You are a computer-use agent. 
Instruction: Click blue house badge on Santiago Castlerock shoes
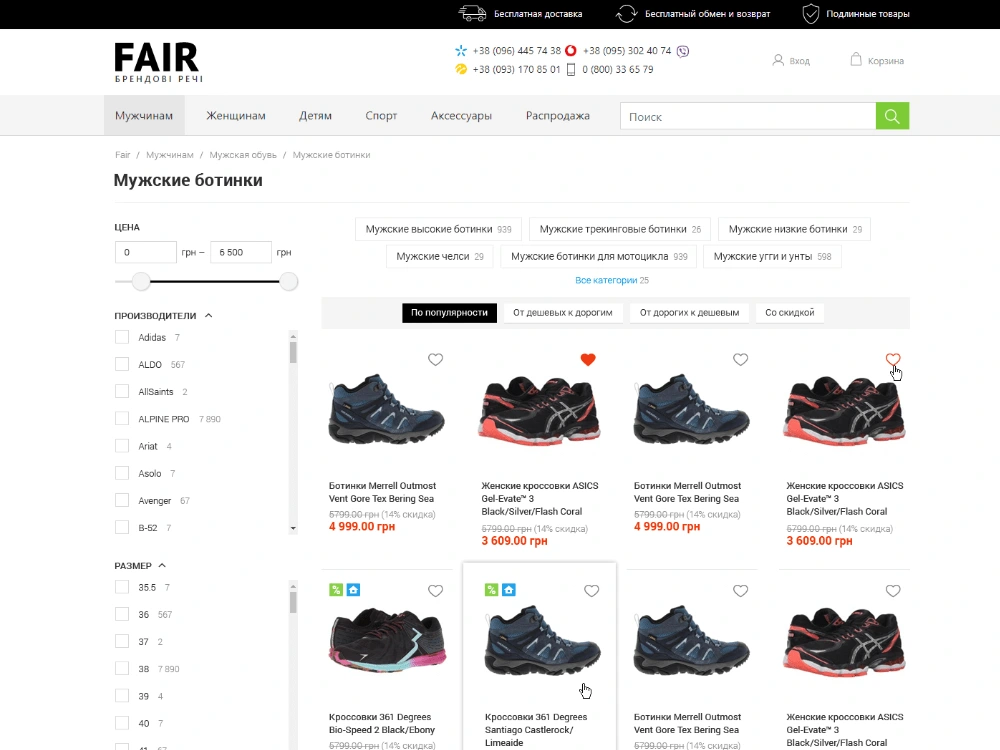[x=509, y=590]
